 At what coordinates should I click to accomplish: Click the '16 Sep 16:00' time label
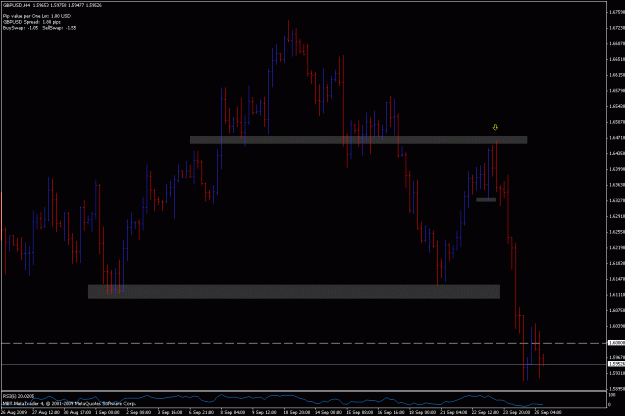coord(392,412)
